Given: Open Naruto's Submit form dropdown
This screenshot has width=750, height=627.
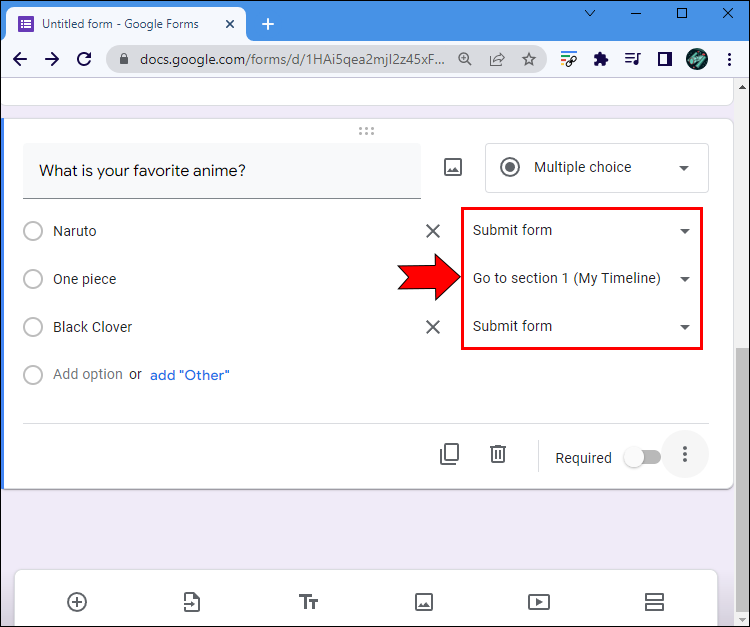Looking at the screenshot, I should tap(581, 231).
